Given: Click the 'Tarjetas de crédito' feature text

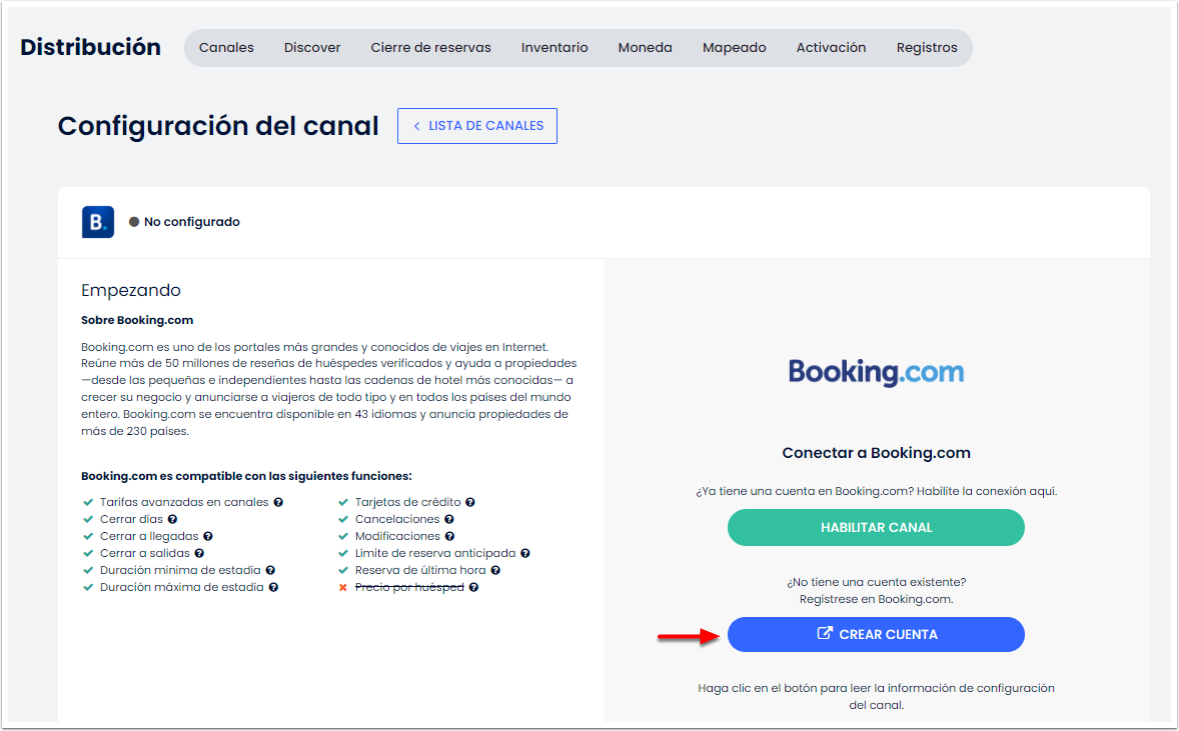Looking at the screenshot, I should pyautogui.click(x=408, y=502).
